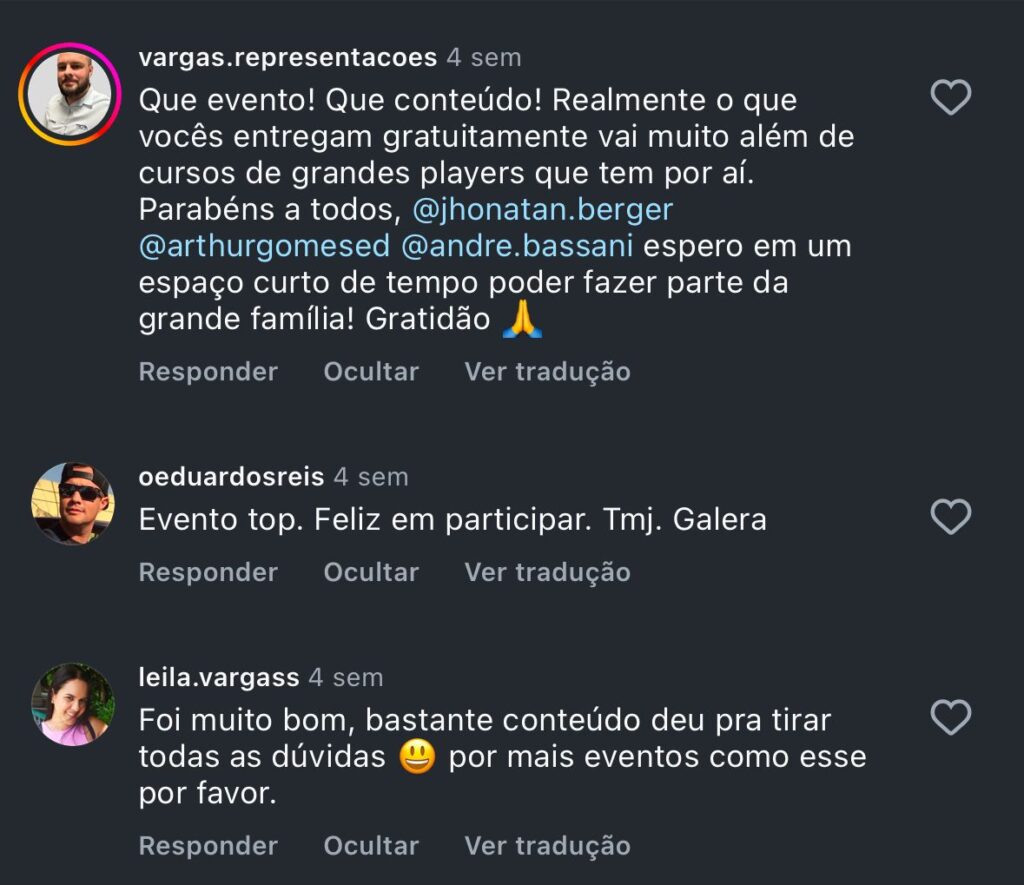This screenshot has width=1024, height=885.
Task: Show translation of leila.vargass comment
Action: click(547, 845)
